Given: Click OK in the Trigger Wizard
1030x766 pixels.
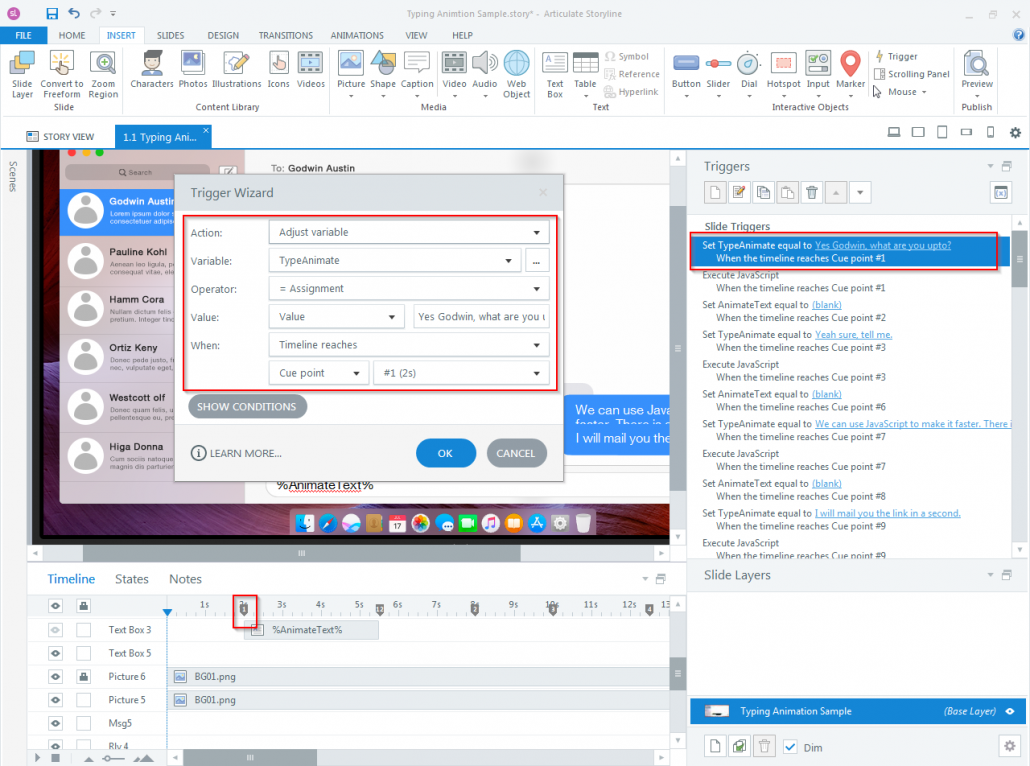Looking at the screenshot, I should tap(445, 453).
